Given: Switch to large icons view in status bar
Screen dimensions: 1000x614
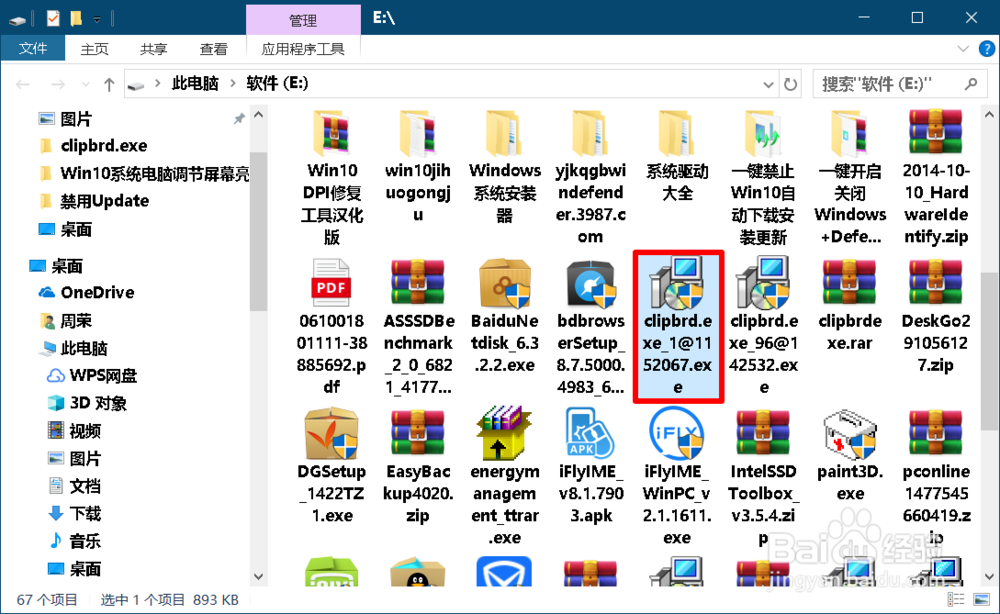Looking at the screenshot, I should click(x=982, y=599).
